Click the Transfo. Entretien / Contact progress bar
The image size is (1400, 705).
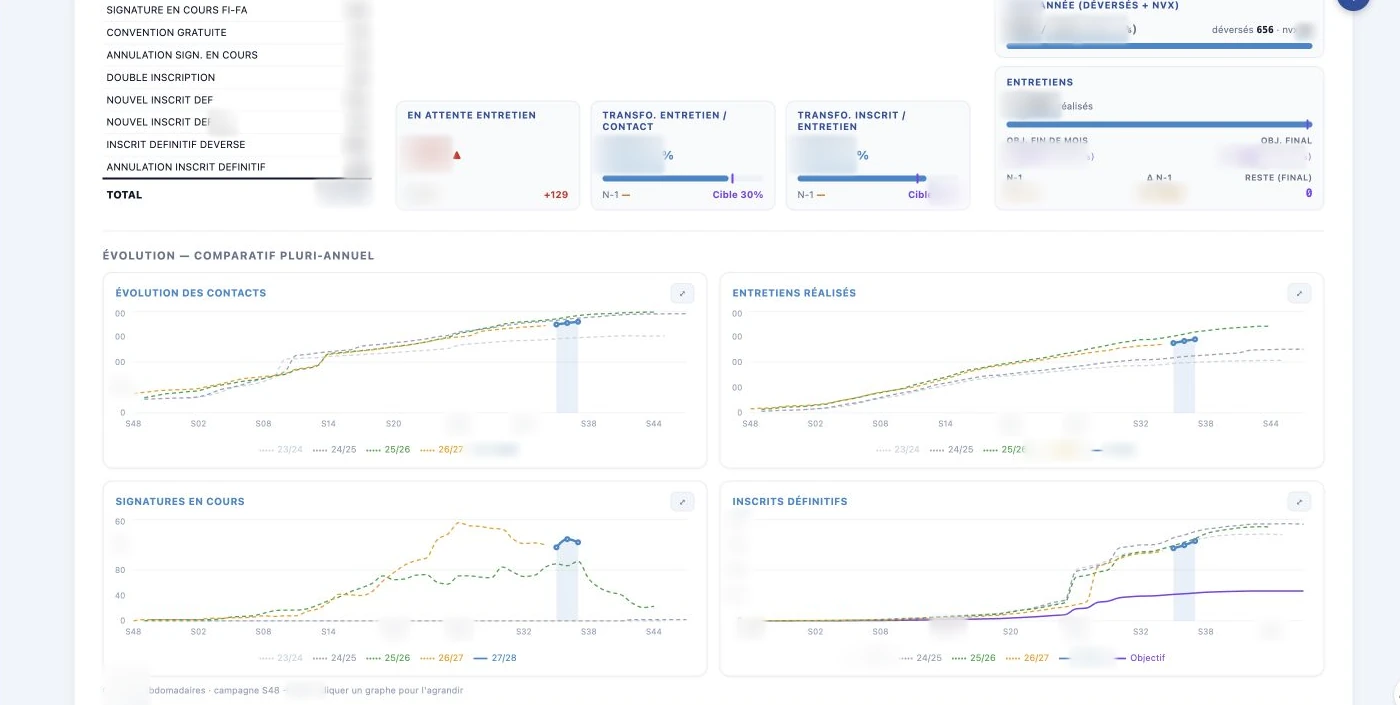pos(682,178)
